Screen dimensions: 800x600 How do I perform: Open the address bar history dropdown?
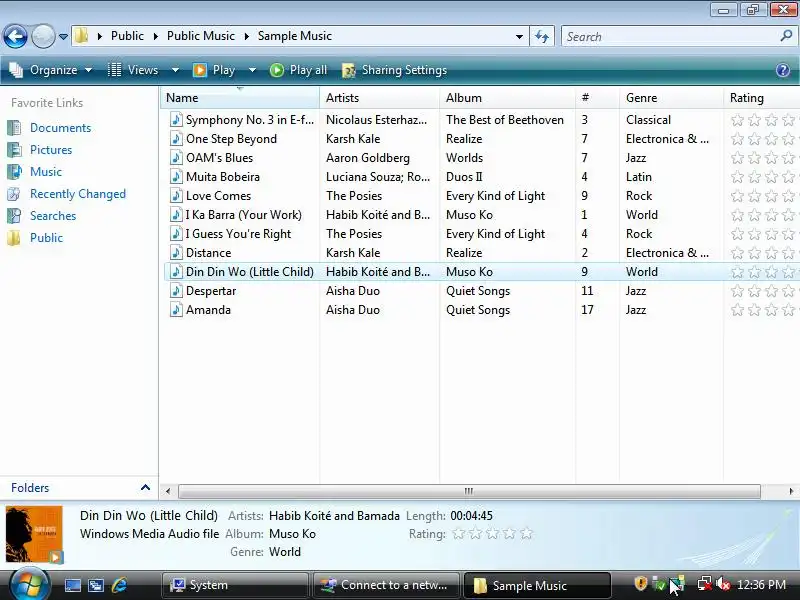(x=519, y=37)
